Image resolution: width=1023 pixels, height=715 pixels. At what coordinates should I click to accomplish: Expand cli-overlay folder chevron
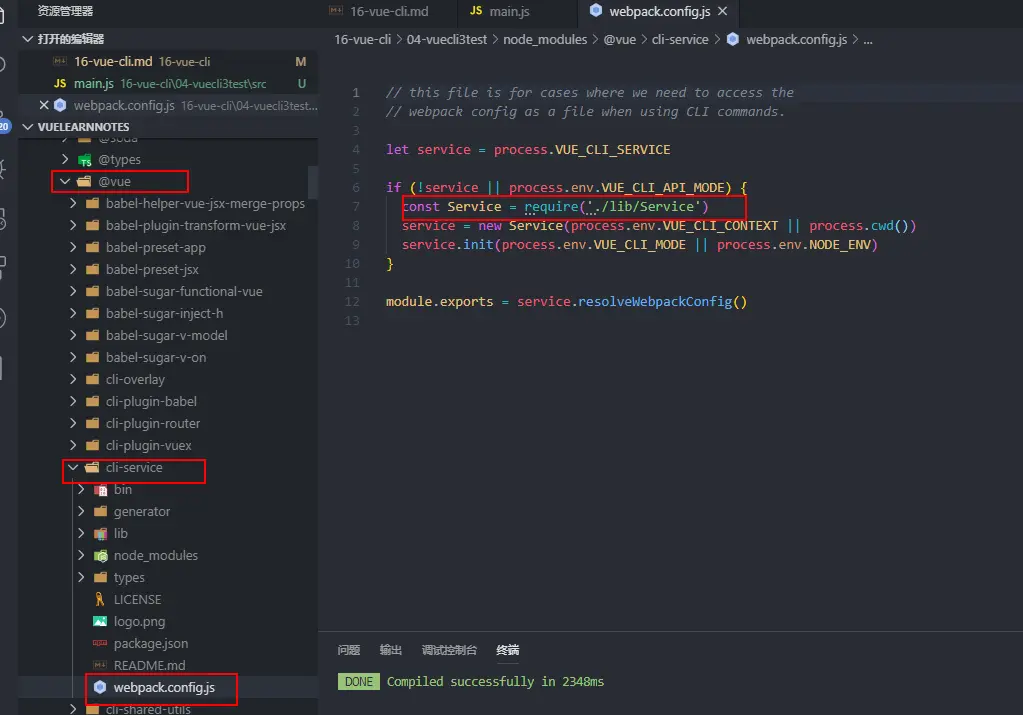pos(72,379)
